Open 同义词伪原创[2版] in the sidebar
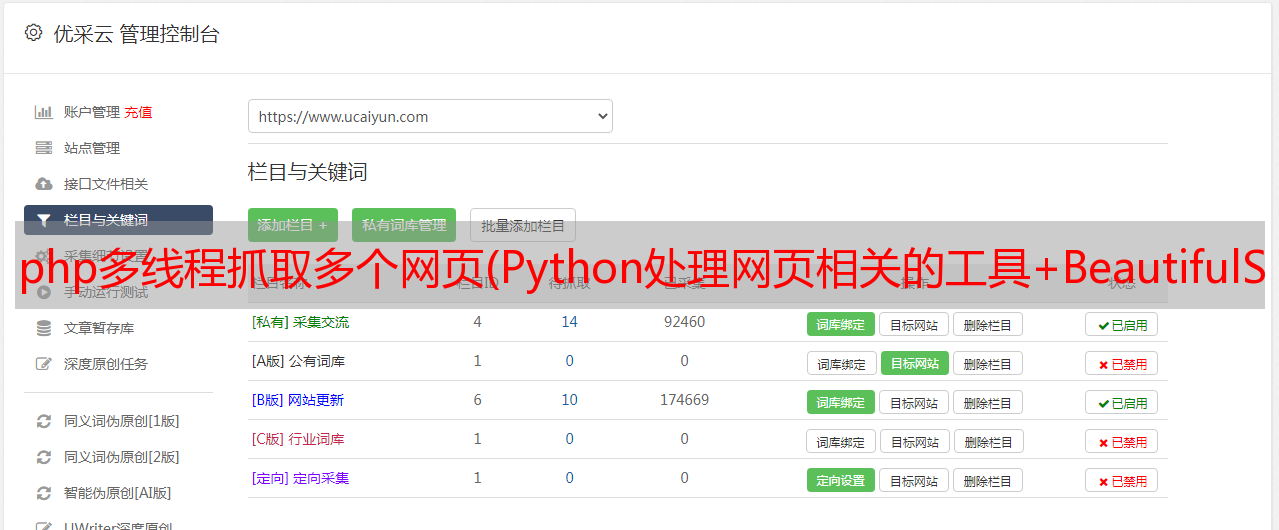The width and height of the screenshot is (1279, 530). click(122, 457)
